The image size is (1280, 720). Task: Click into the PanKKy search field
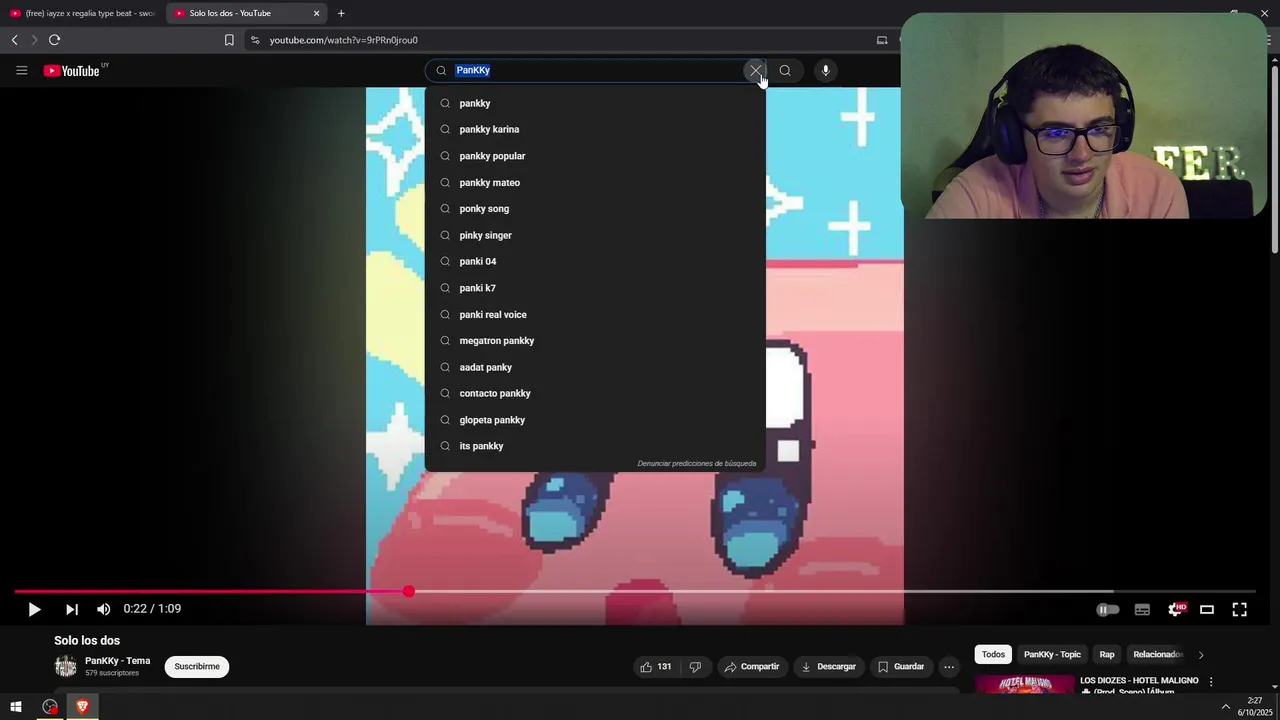[595, 70]
